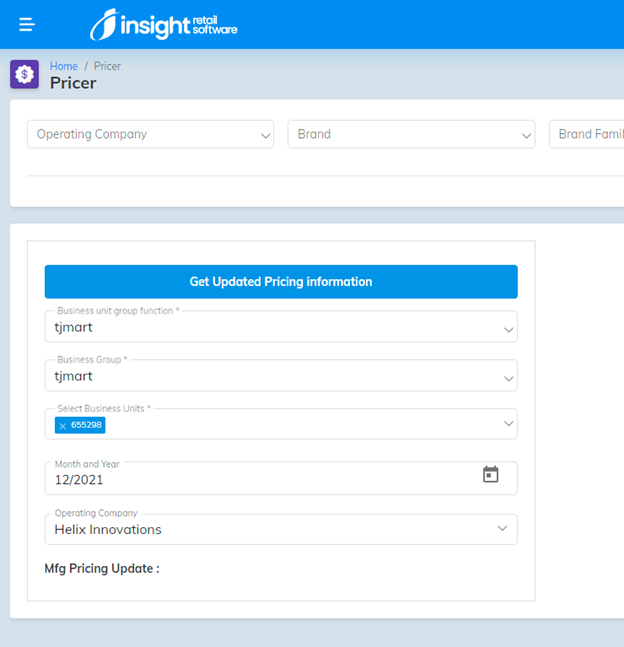This screenshot has width=624, height=647.
Task: Expand Business unit group function dropdown
Action: pos(281,326)
